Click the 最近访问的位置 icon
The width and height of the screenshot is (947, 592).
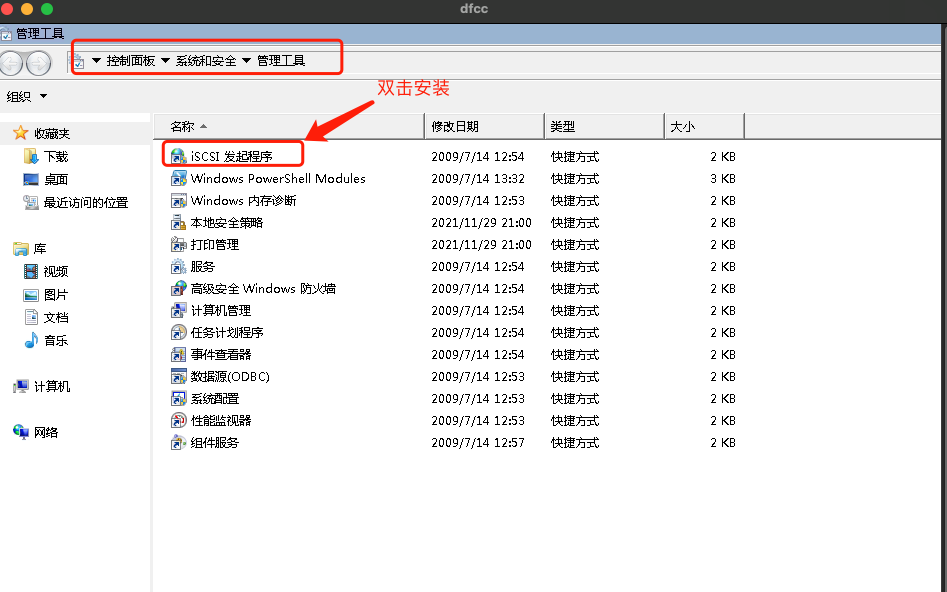pyautogui.click(x=31, y=202)
